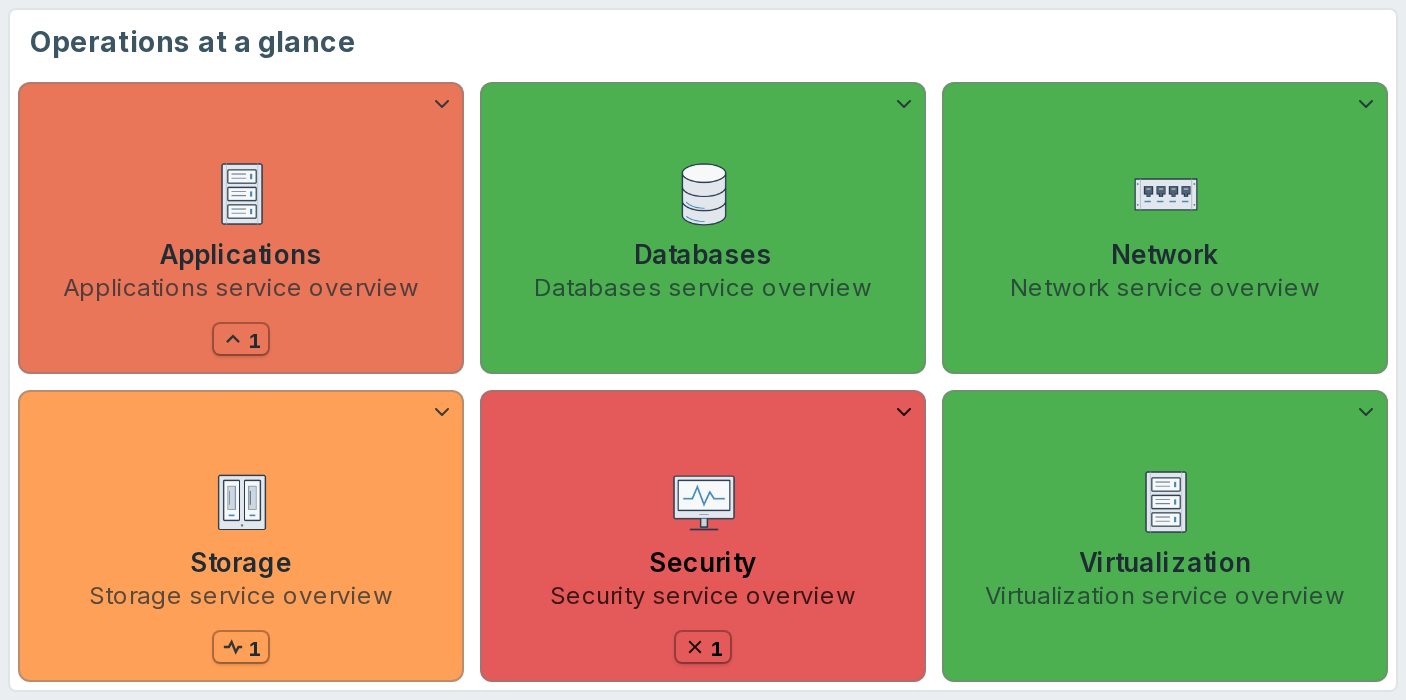Open the Security X badge showing 1
The height and width of the screenshot is (700, 1406).
(703, 648)
